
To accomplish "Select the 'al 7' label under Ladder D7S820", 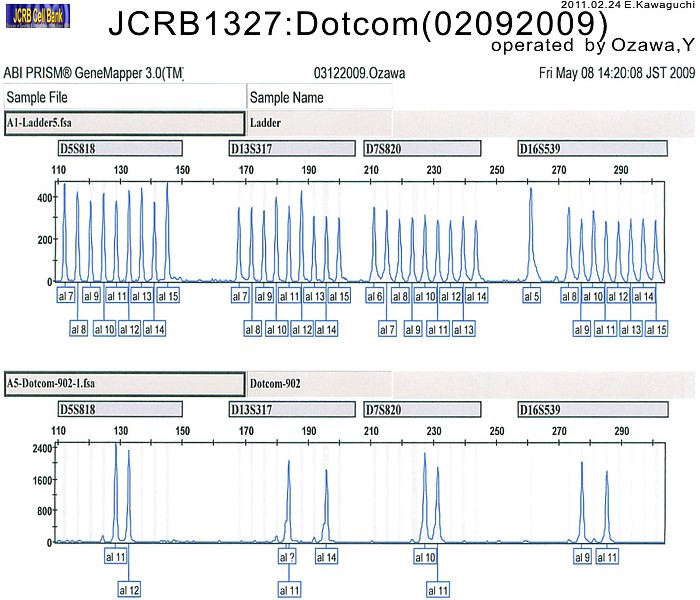I will [x=387, y=329].
